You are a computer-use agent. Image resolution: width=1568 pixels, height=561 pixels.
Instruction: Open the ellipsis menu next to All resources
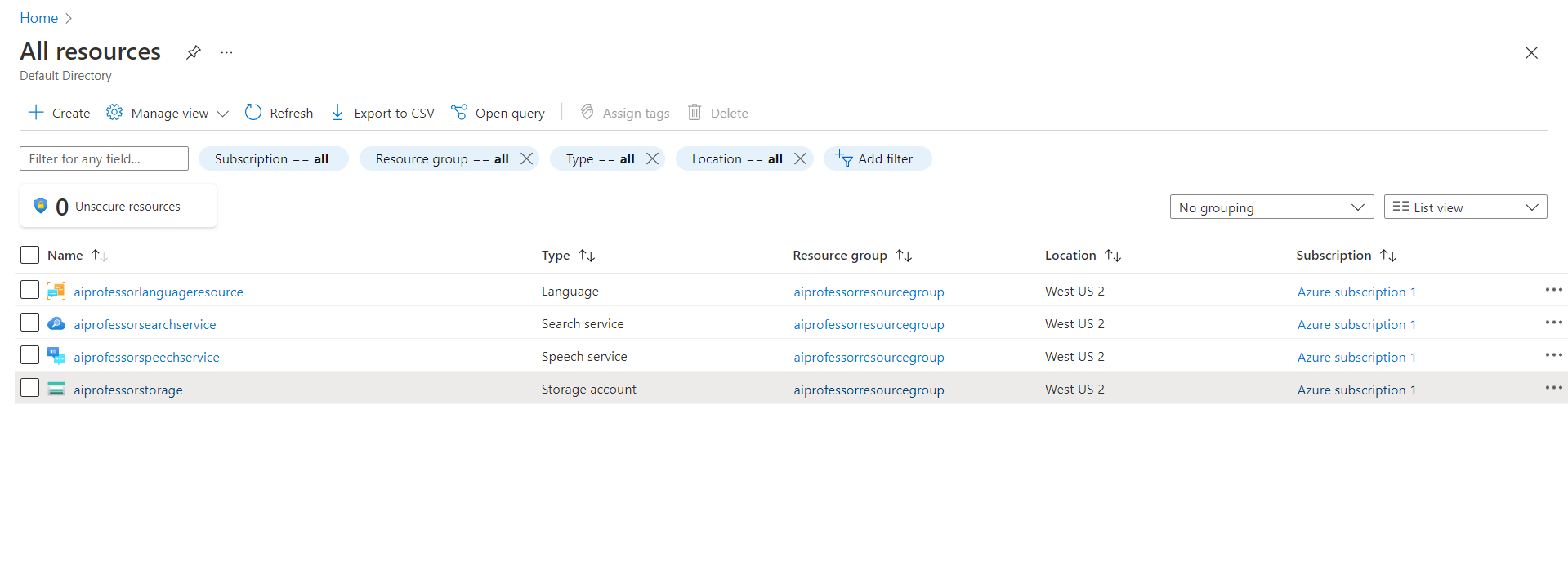point(227,52)
